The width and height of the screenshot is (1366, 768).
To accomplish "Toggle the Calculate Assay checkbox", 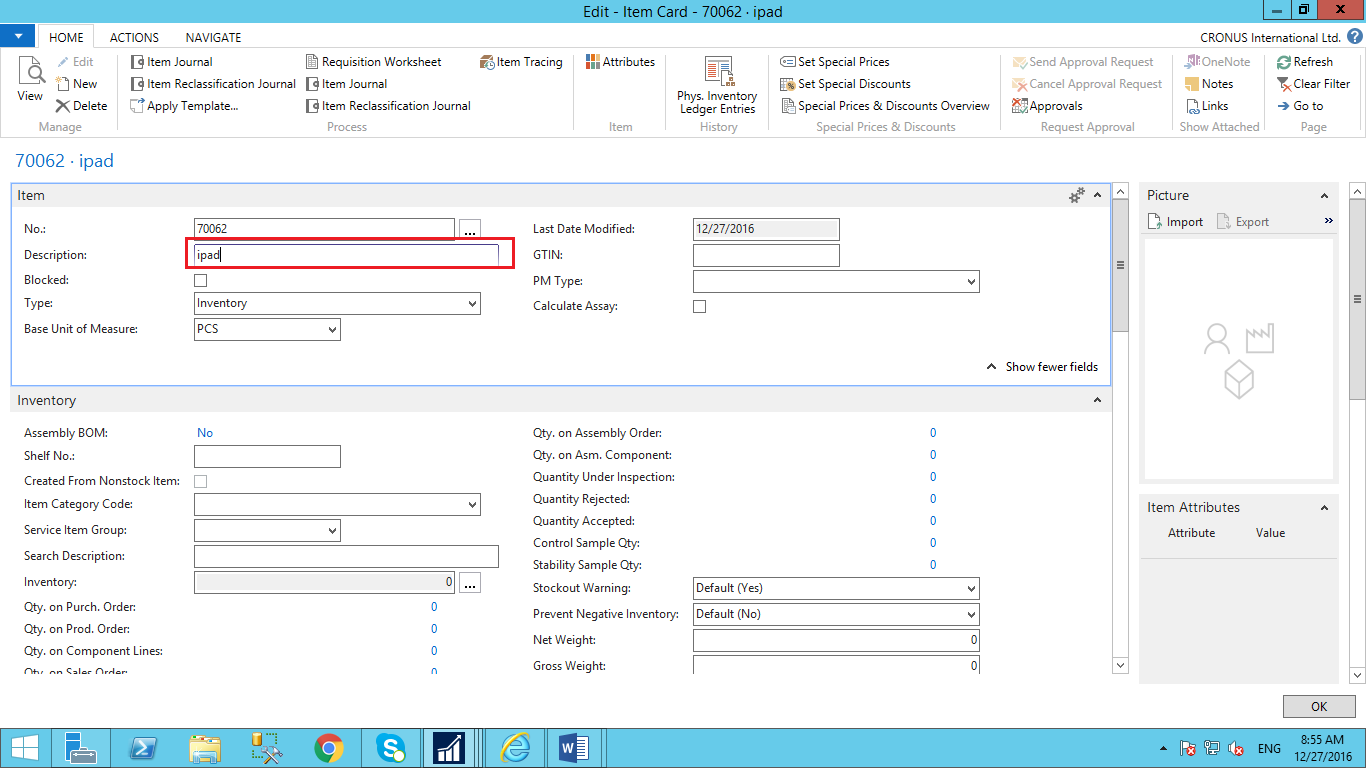I will (700, 306).
